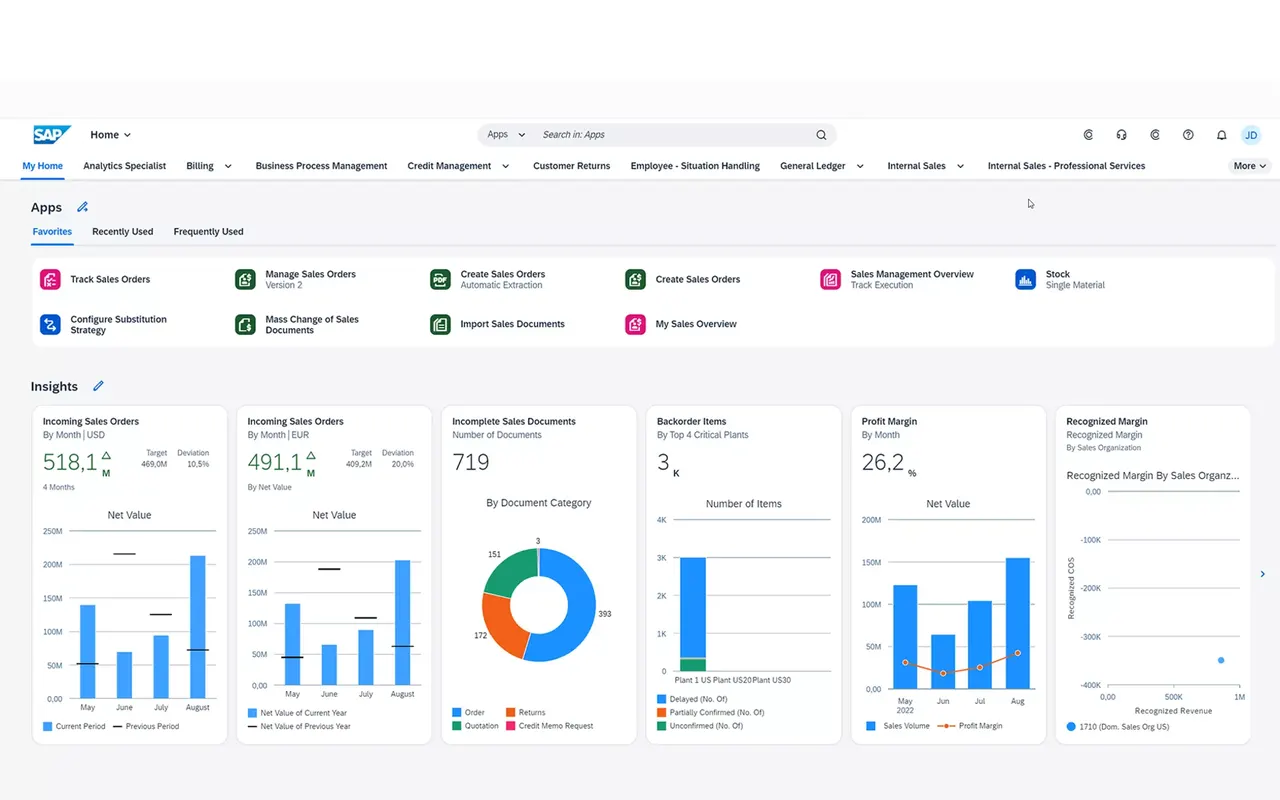This screenshot has width=1280, height=800.
Task: Expand the Credit Management menu chevron
Action: coord(506,166)
